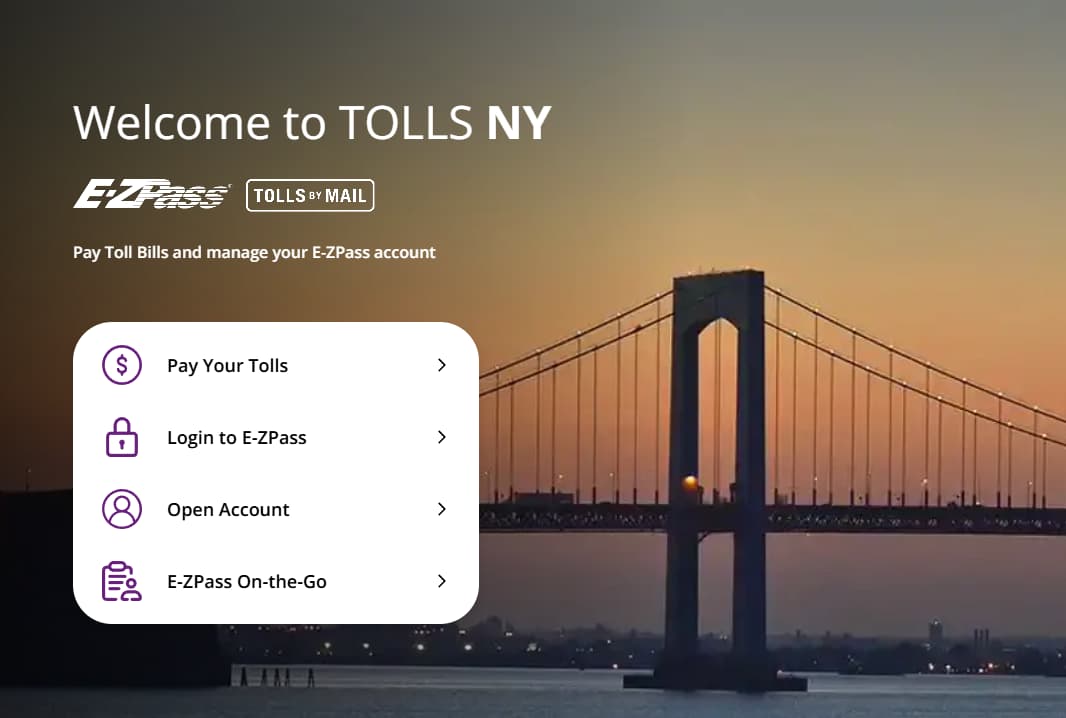Click the chevron next to Login to E-ZPass

tap(442, 437)
